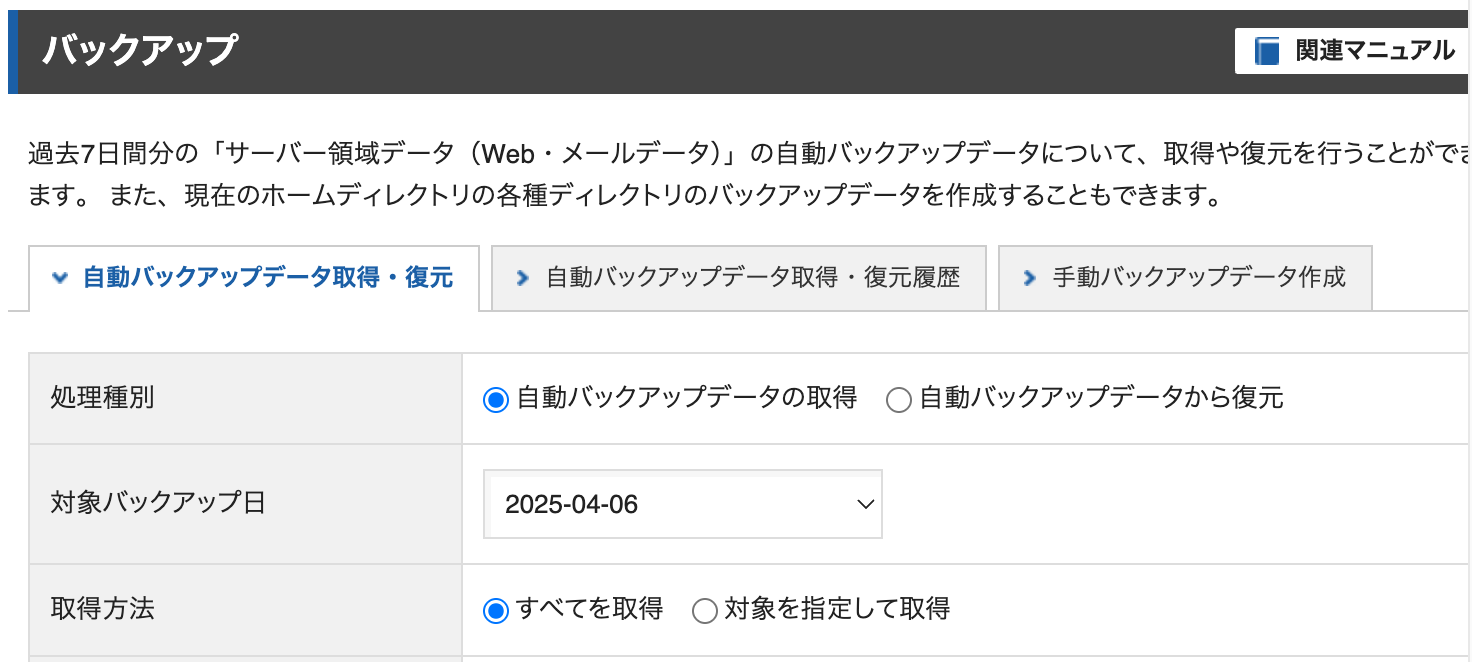Screen dimensions: 1472x662
Task: Click the 処理種別 row label
Action: tap(102, 398)
